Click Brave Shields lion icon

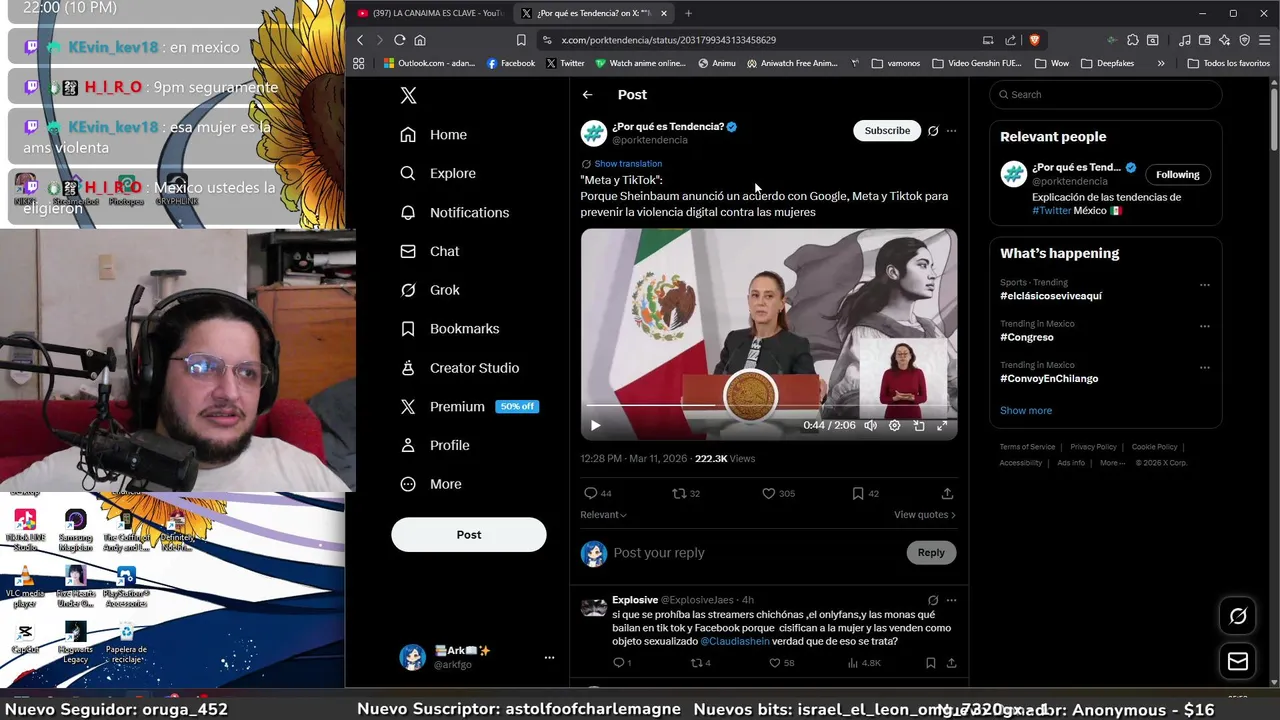1034,40
